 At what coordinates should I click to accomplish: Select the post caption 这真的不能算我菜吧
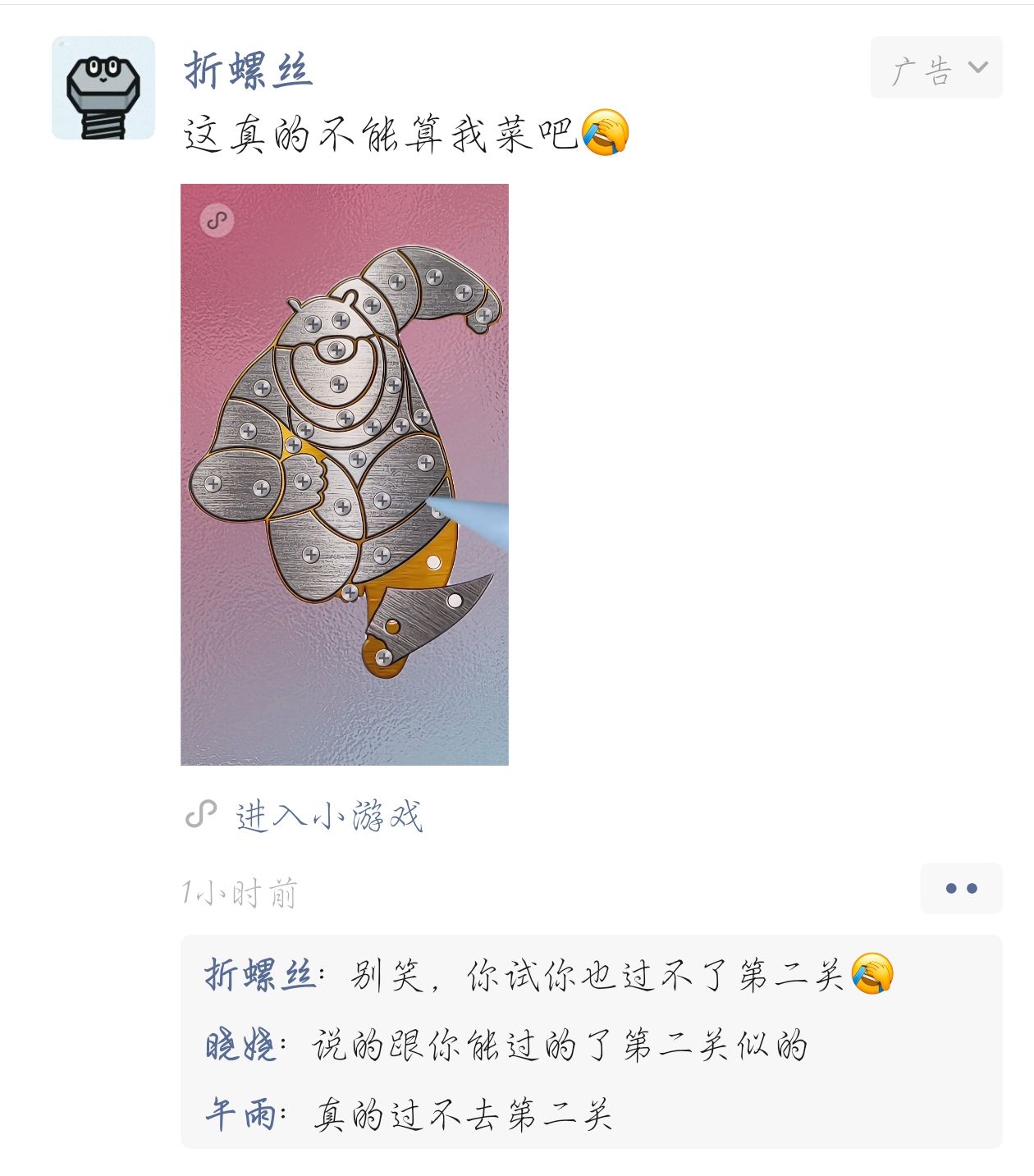tap(381, 134)
